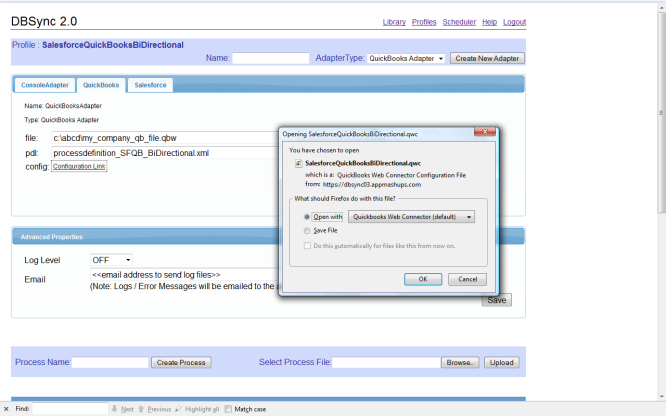The height and width of the screenshot is (416, 666).
Task: Expand the Quickbooks Web Connector application dropdown
Action: pos(411,216)
